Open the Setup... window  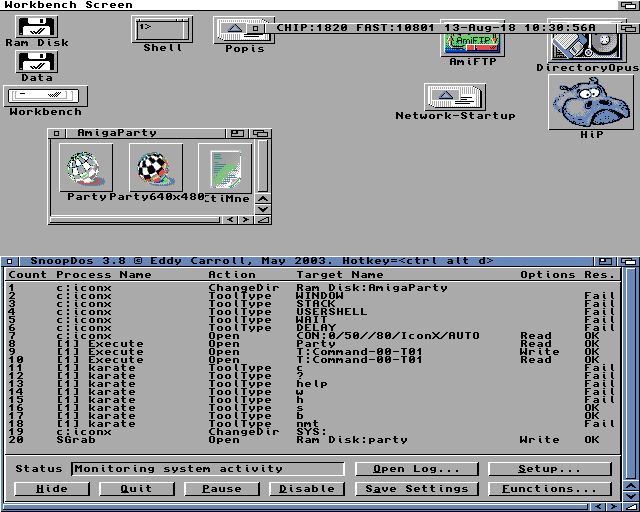click(549, 469)
